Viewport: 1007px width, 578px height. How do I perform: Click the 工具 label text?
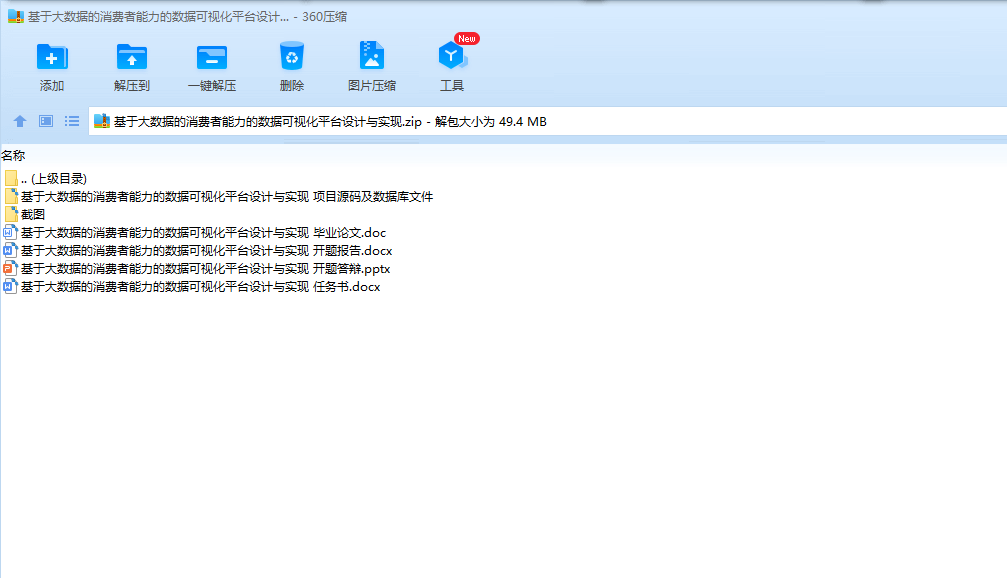tap(452, 85)
